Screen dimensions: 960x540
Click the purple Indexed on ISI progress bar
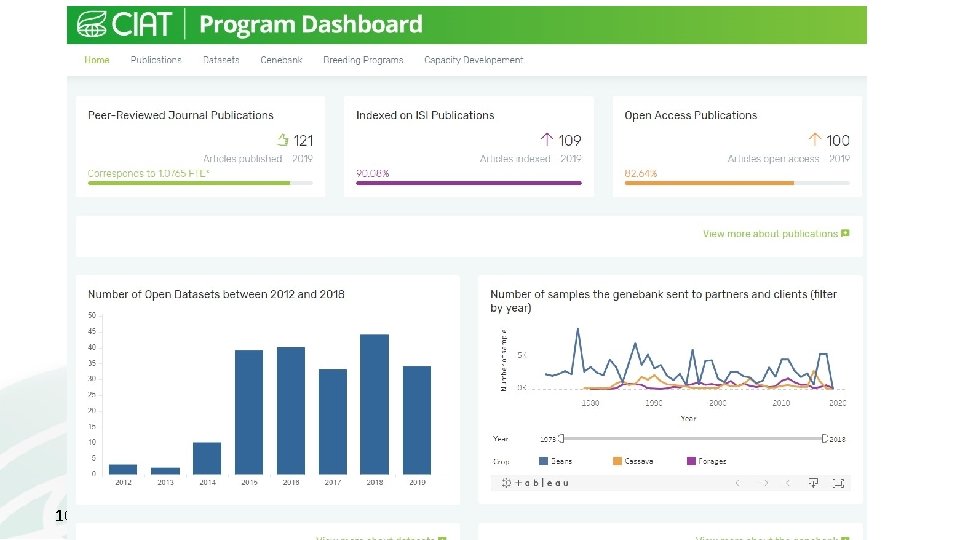click(468, 182)
